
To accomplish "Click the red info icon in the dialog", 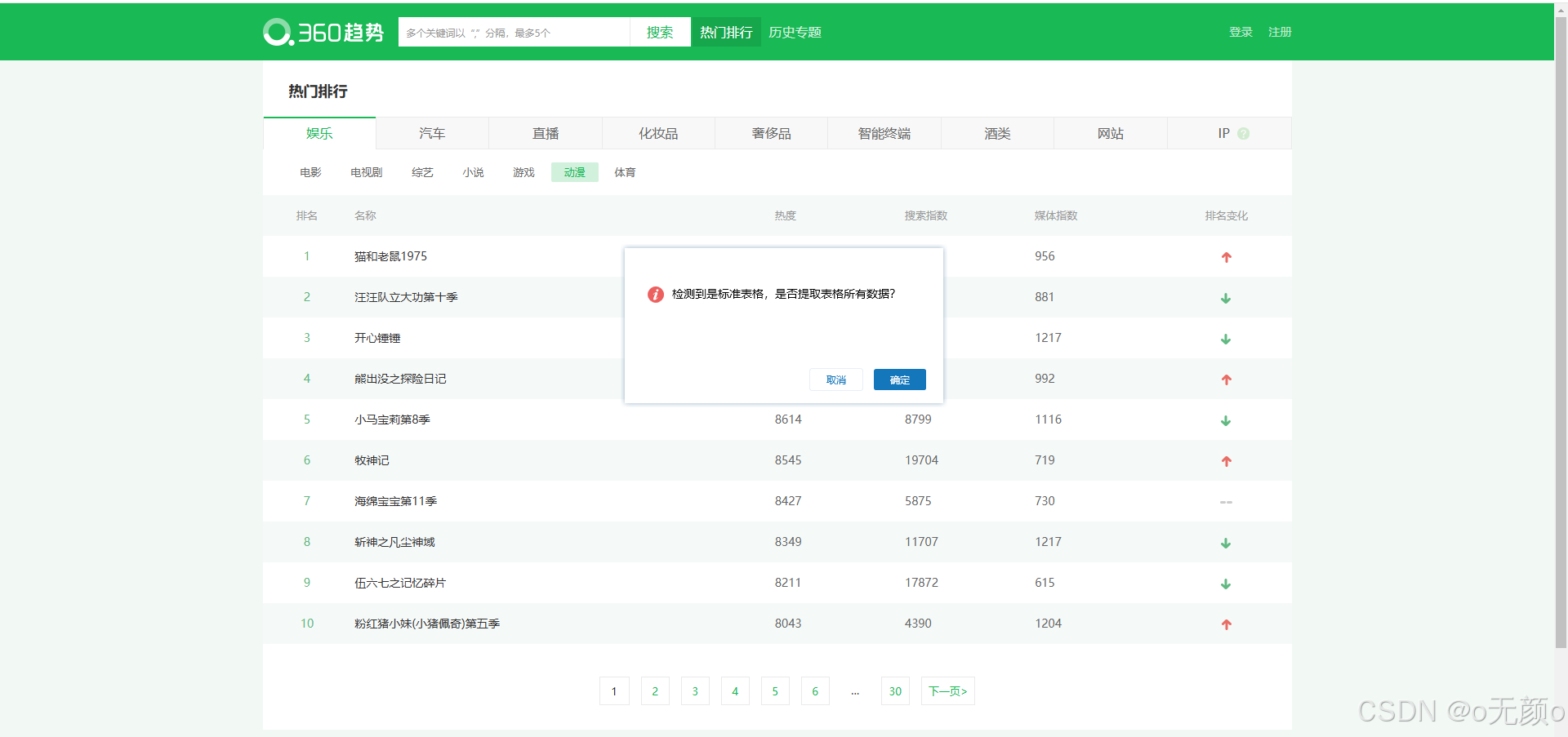I will pyautogui.click(x=655, y=295).
